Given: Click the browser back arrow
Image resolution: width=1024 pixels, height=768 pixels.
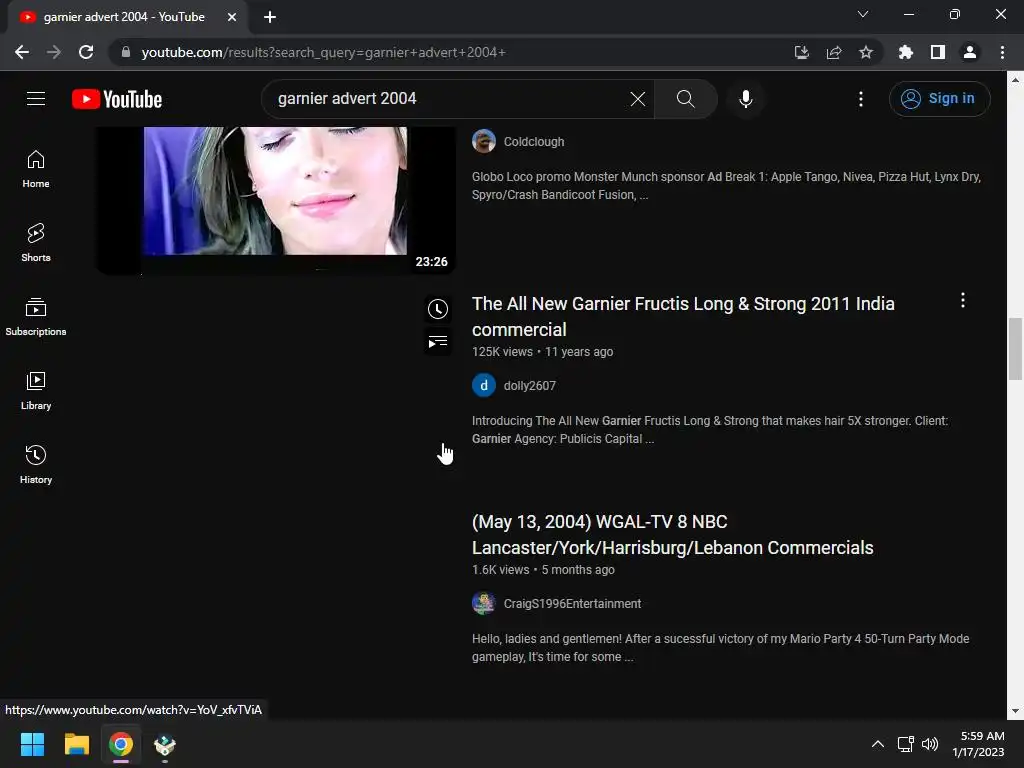Looking at the screenshot, I should (x=22, y=52).
